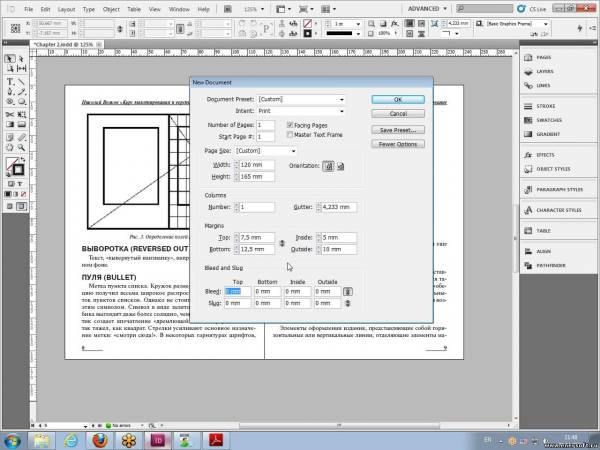
Task: Select the Line tool
Action: click(x=21, y=82)
